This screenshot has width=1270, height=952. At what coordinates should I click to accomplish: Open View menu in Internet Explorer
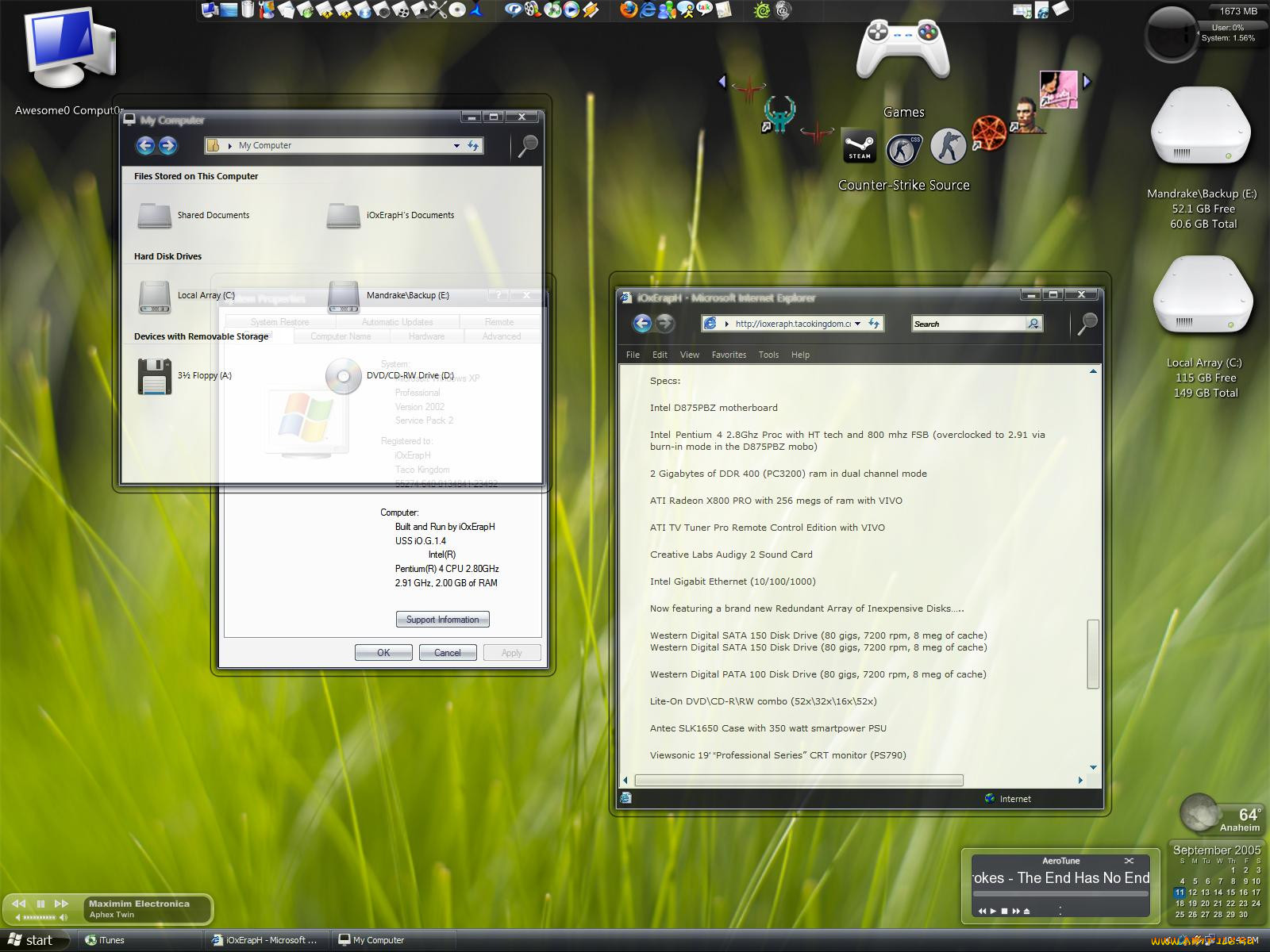click(690, 355)
